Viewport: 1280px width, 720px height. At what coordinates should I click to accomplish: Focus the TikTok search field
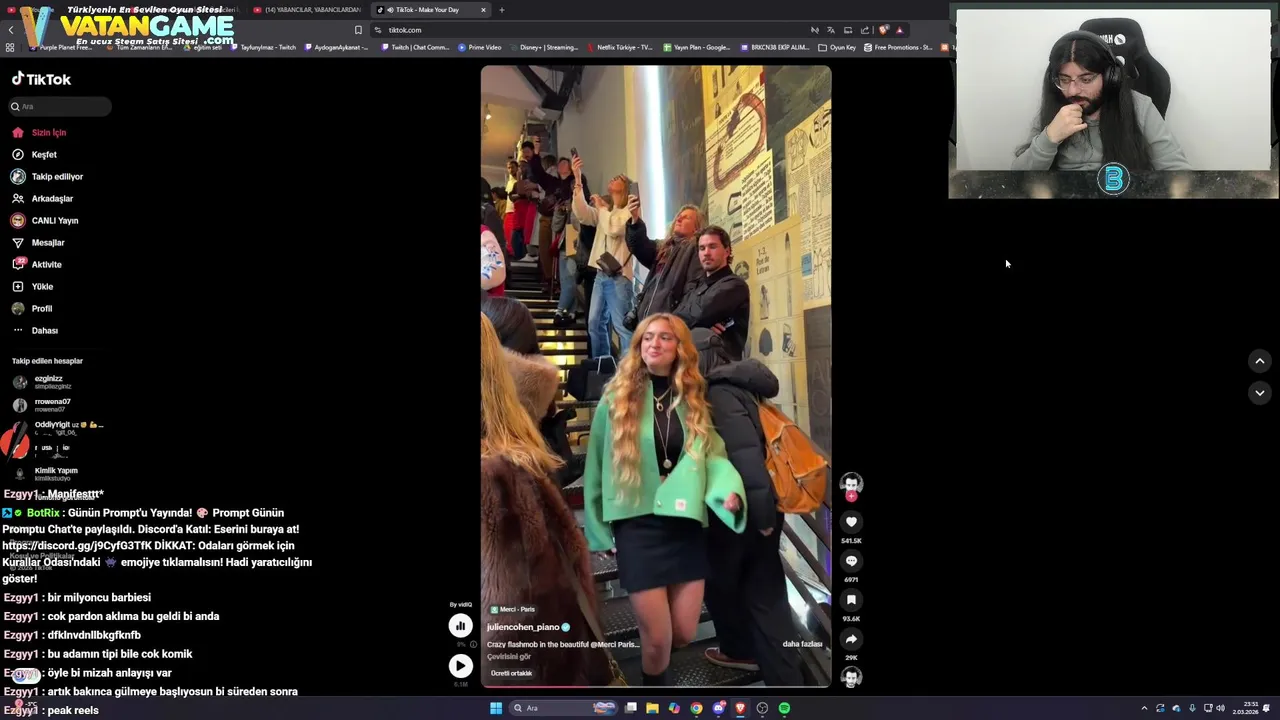(x=60, y=106)
